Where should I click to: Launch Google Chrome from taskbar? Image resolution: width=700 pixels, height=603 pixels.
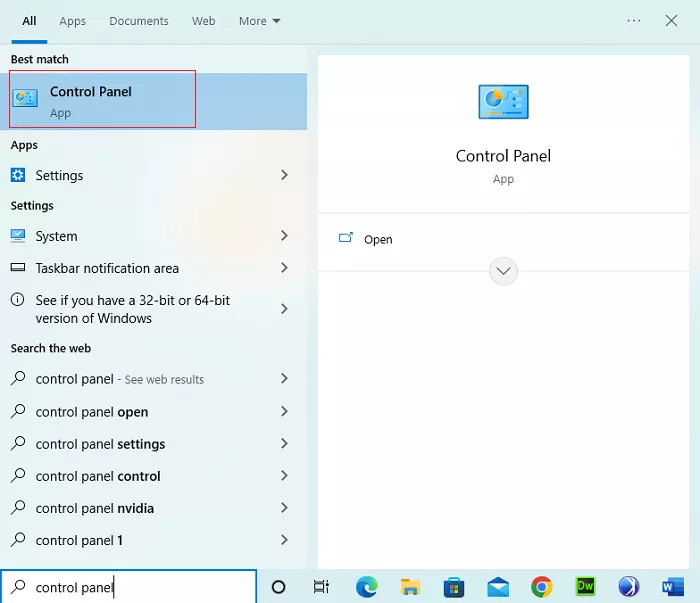tap(542, 586)
